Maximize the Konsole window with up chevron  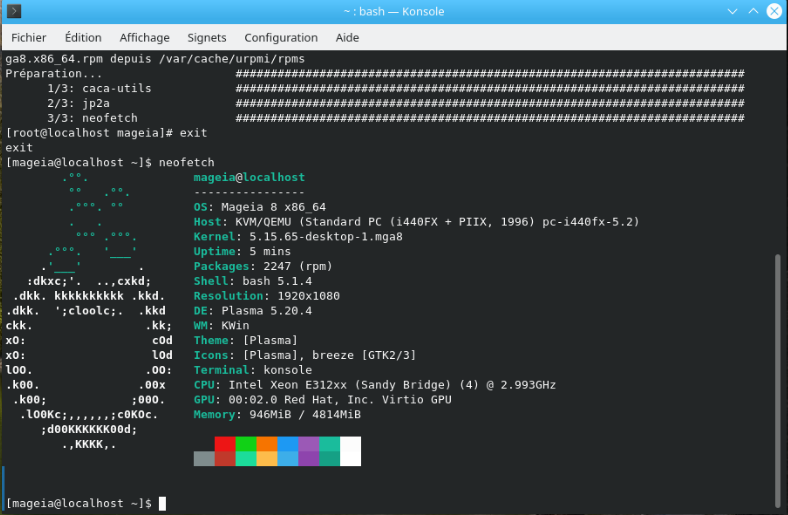pos(753,11)
